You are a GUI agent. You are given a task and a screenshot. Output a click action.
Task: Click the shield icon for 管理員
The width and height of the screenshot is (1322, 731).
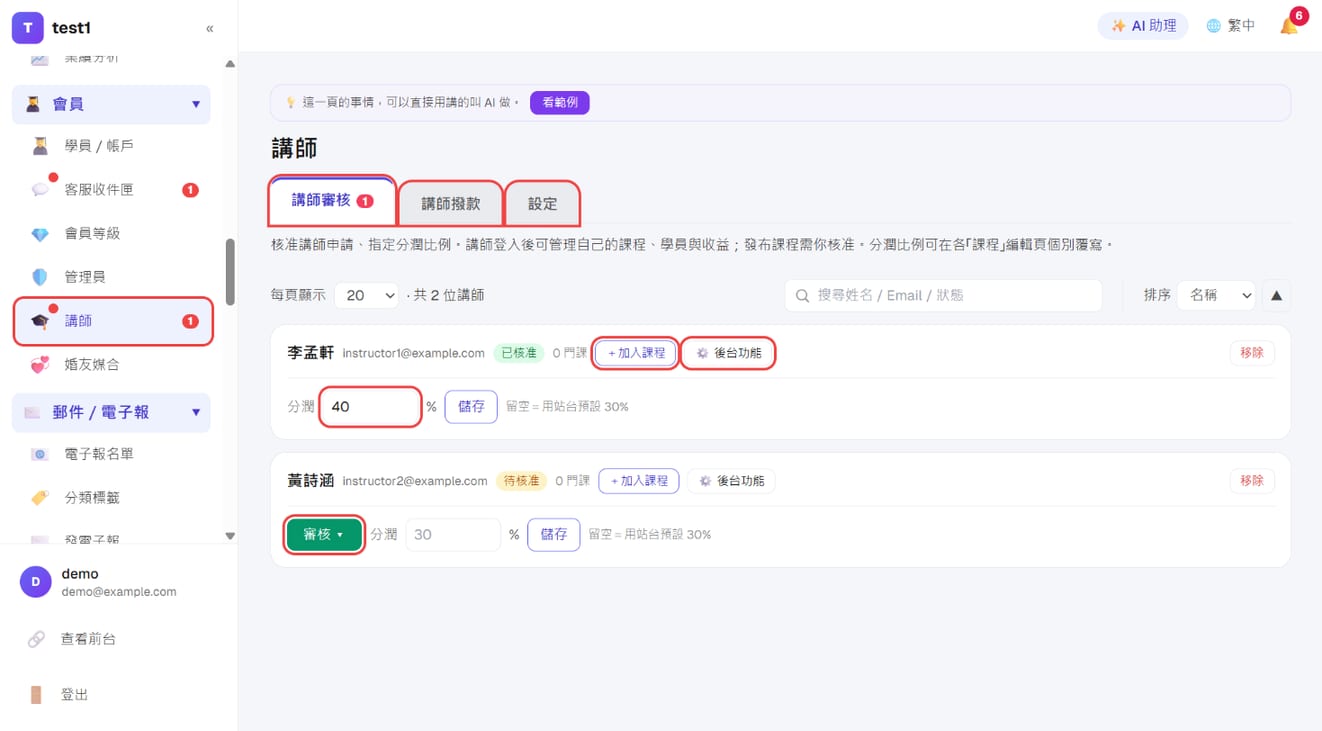pos(40,277)
